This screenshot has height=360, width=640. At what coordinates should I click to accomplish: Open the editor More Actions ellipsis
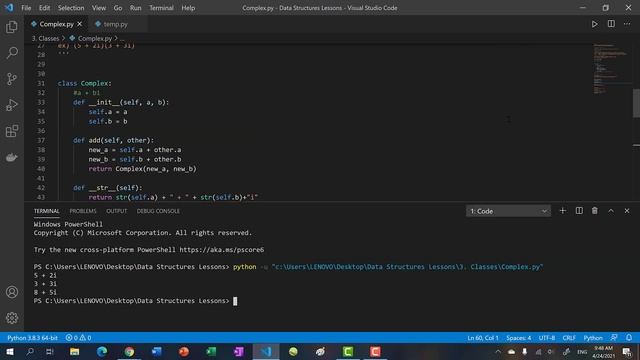(x=627, y=24)
